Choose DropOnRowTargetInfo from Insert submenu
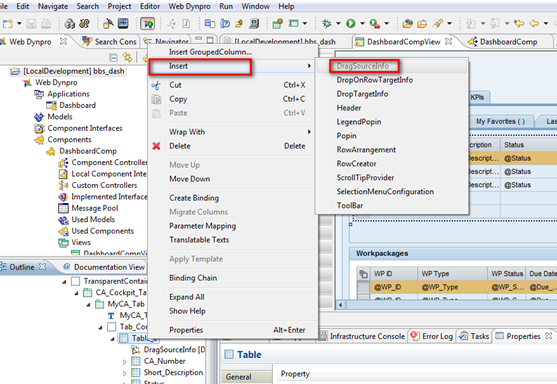Image resolution: width=557 pixels, height=384 pixels. point(392,80)
